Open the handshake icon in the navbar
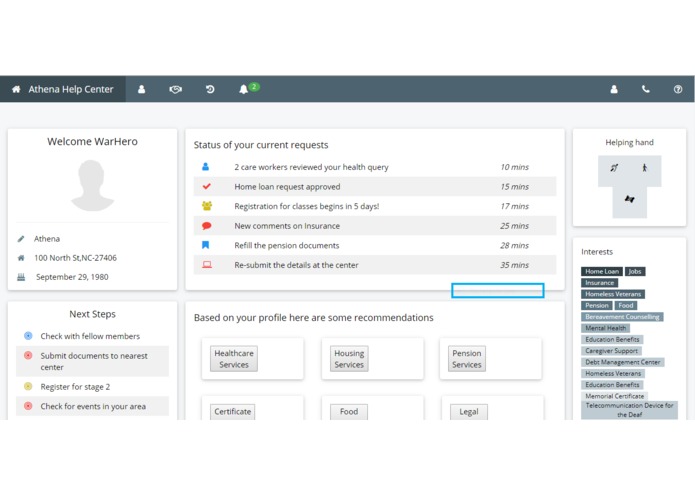Image resolution: width=695 pixels, height=494 pixels. click(x=176, y=89)
